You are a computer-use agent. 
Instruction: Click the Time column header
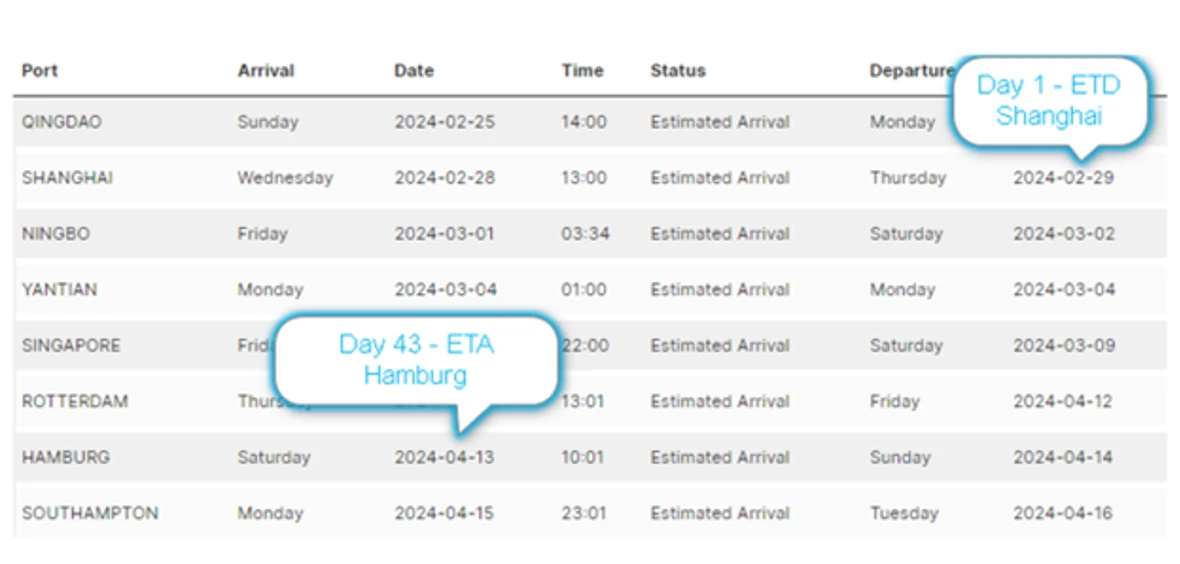pos(582,71)
